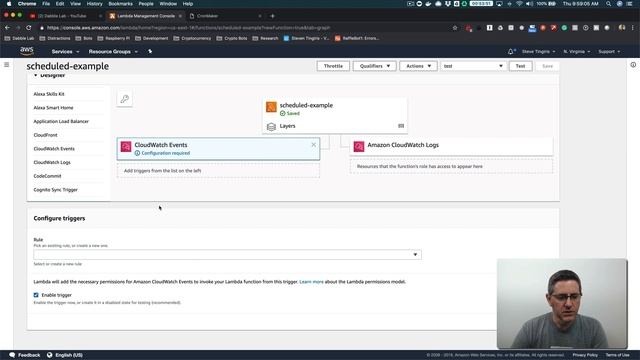Open the Development bookmark folder
This screenshot has width=640, height=360.
[x=151, y=38]
